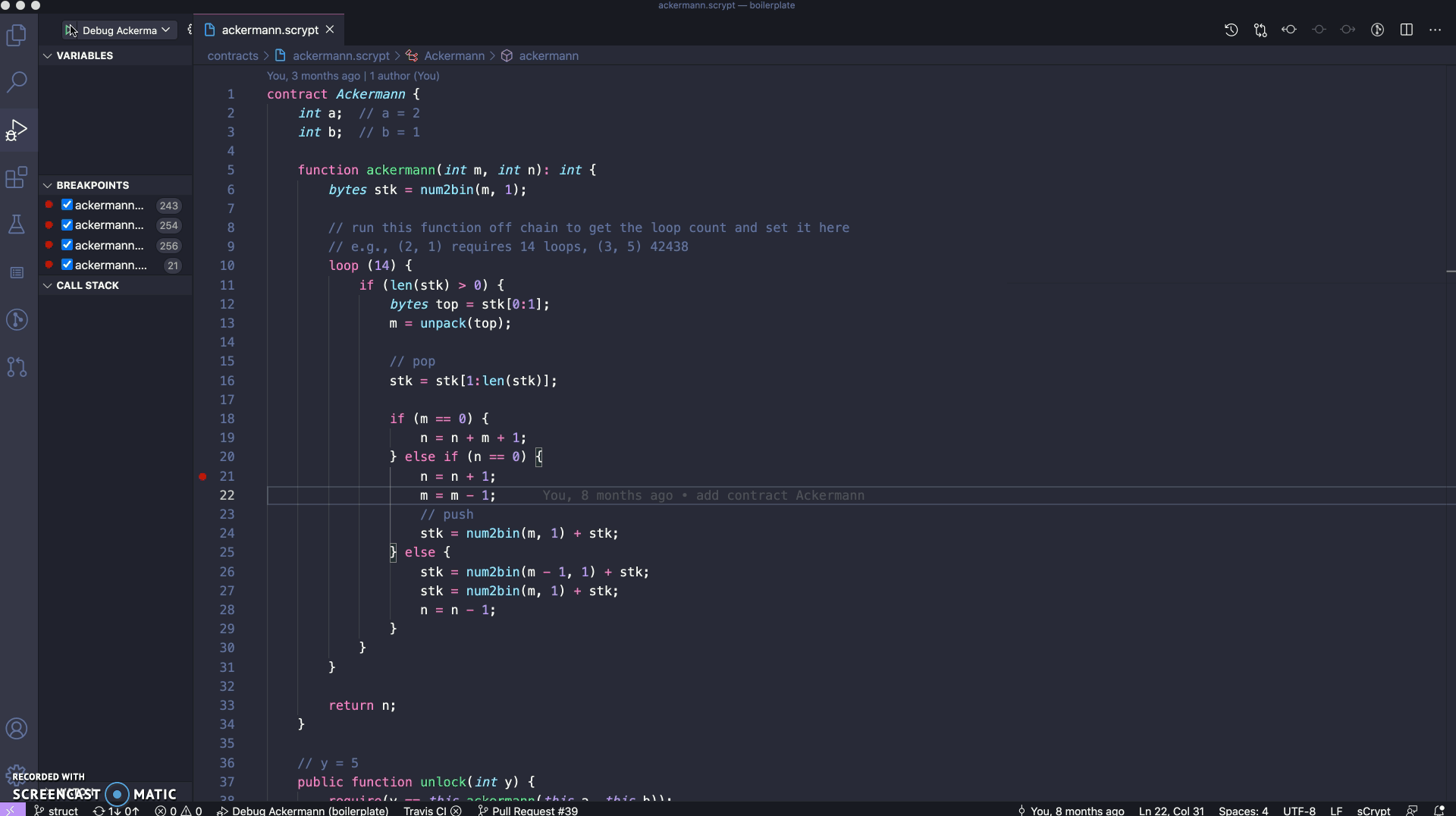Image resolution: width=1456 pixels, height=816 pixels.
Task: Click the dimmed current revision icon
Action: click(1319, 30)
